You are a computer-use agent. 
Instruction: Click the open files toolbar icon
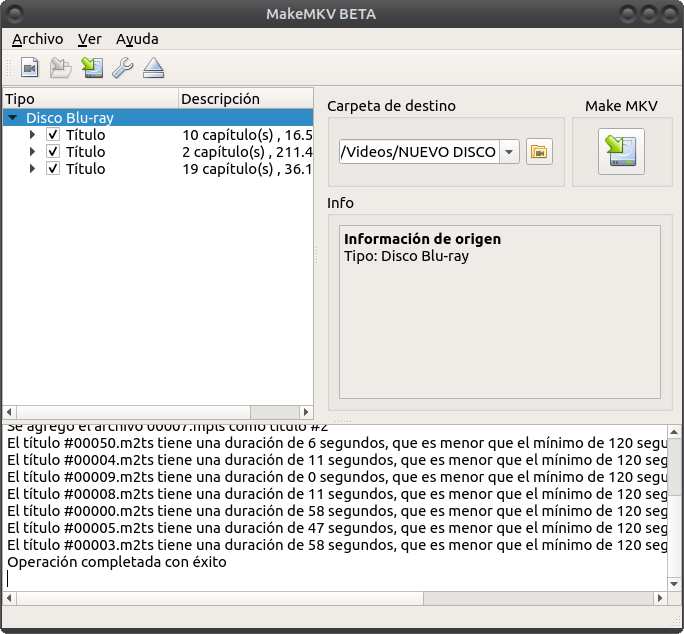30,68
